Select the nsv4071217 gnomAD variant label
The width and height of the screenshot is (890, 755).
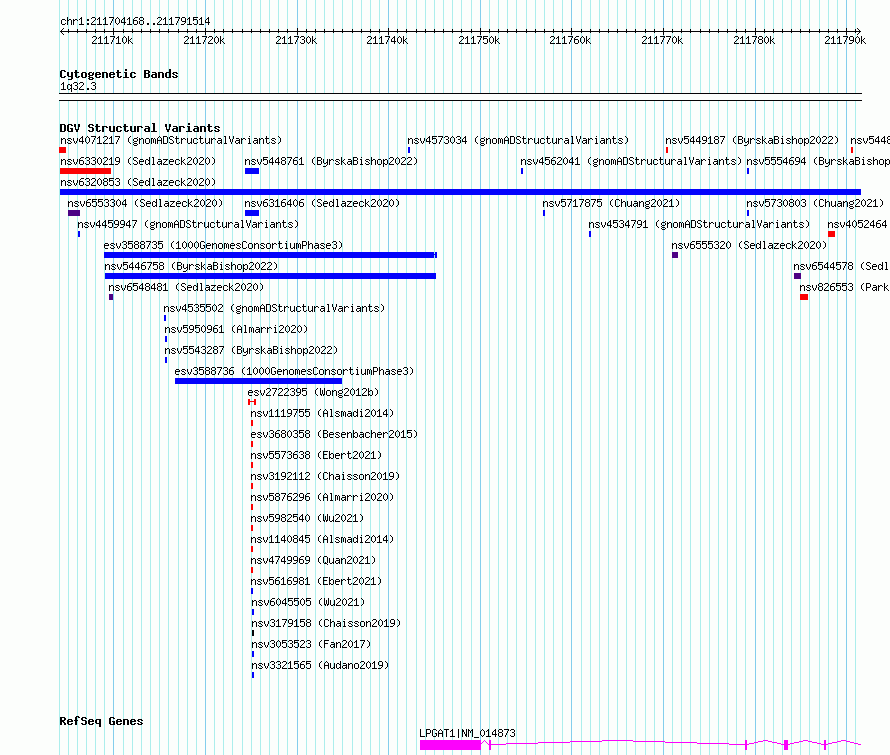coord(171,140)
